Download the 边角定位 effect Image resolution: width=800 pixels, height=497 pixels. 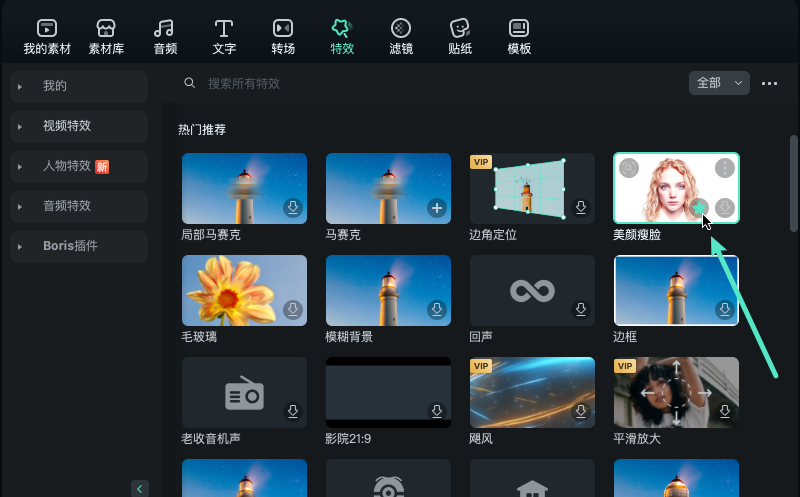point(581,208)
